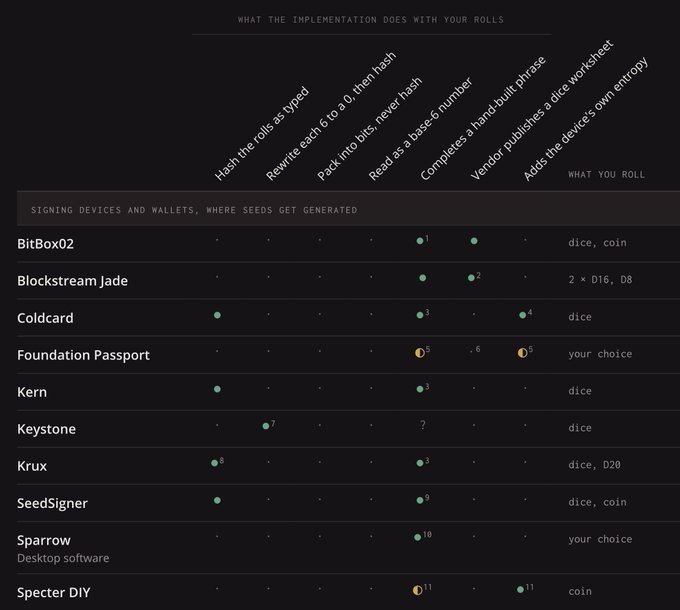Screen dimensions: 680x610
Task: Click SeedSigner's green dot under Hash the rolls
Action: tap(217, 500)
